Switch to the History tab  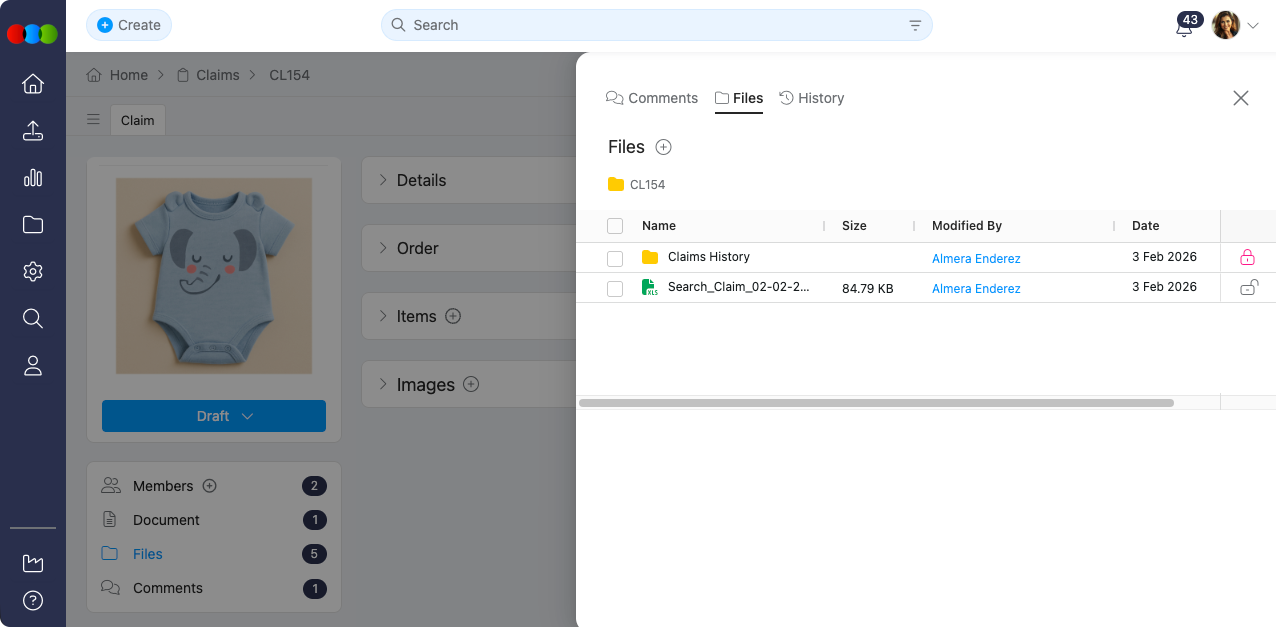pyautogui.click(x=811, y=98)
